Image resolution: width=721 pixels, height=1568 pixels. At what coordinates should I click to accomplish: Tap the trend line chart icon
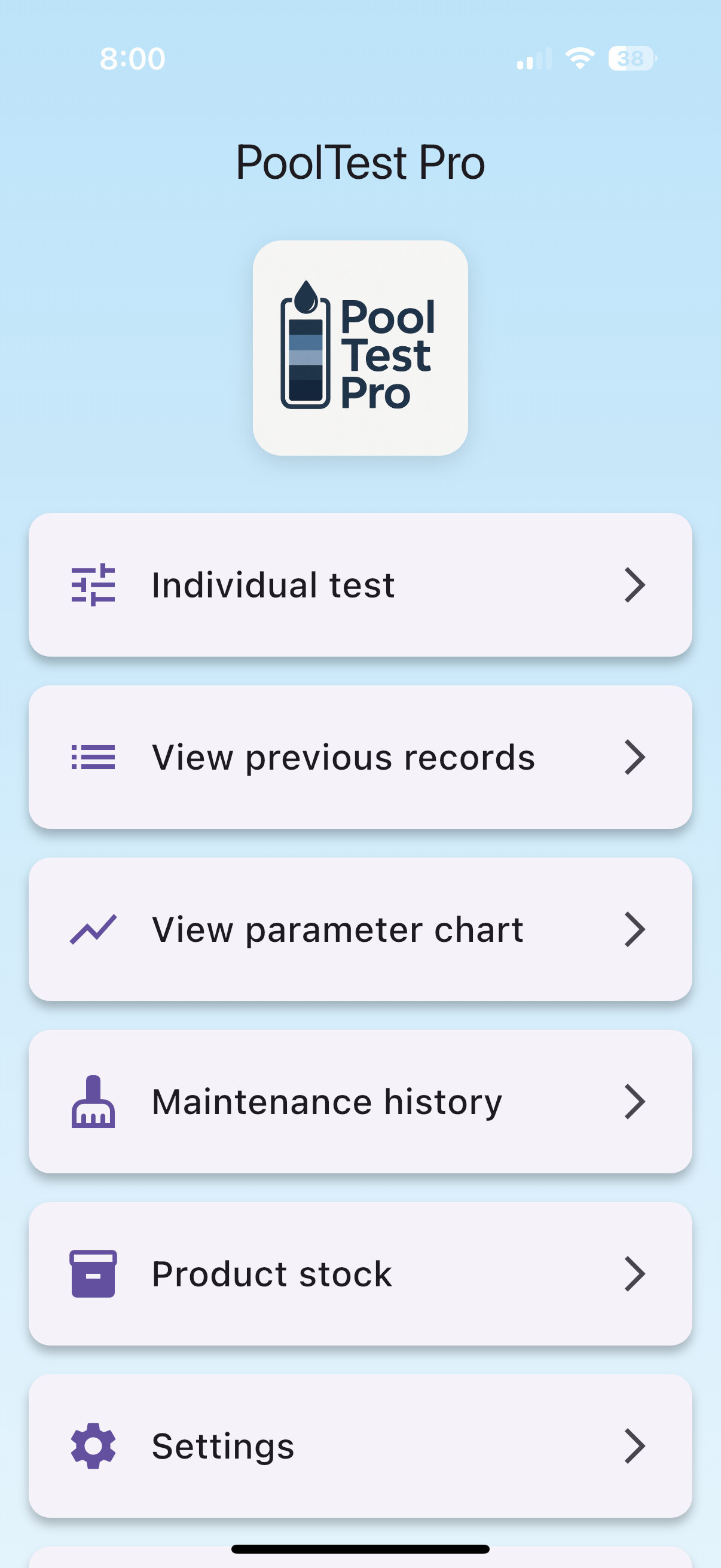tap(93, 929)
